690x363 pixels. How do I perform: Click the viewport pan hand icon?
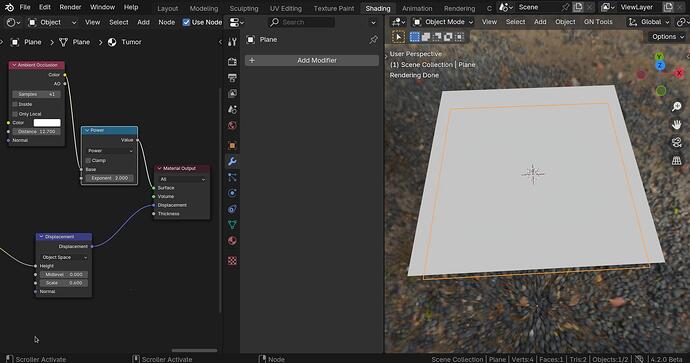[x=677, y=125]
